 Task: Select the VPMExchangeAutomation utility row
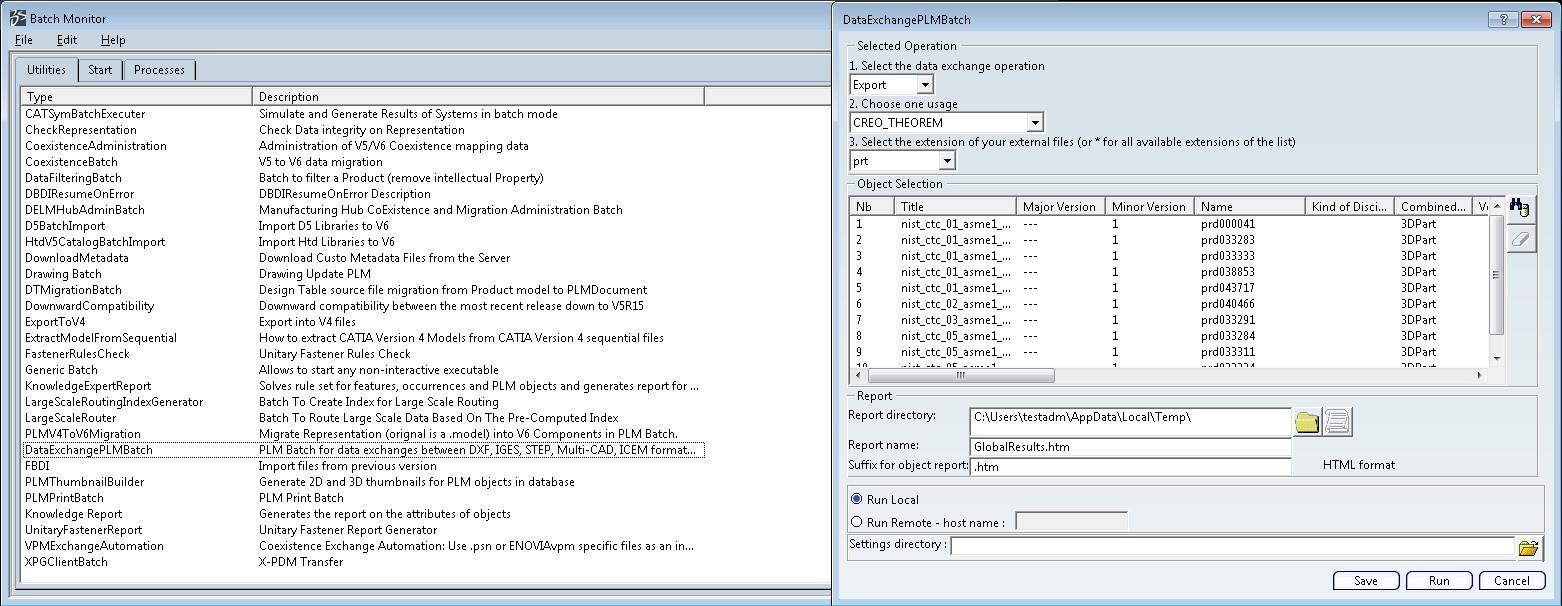point(363,546)
